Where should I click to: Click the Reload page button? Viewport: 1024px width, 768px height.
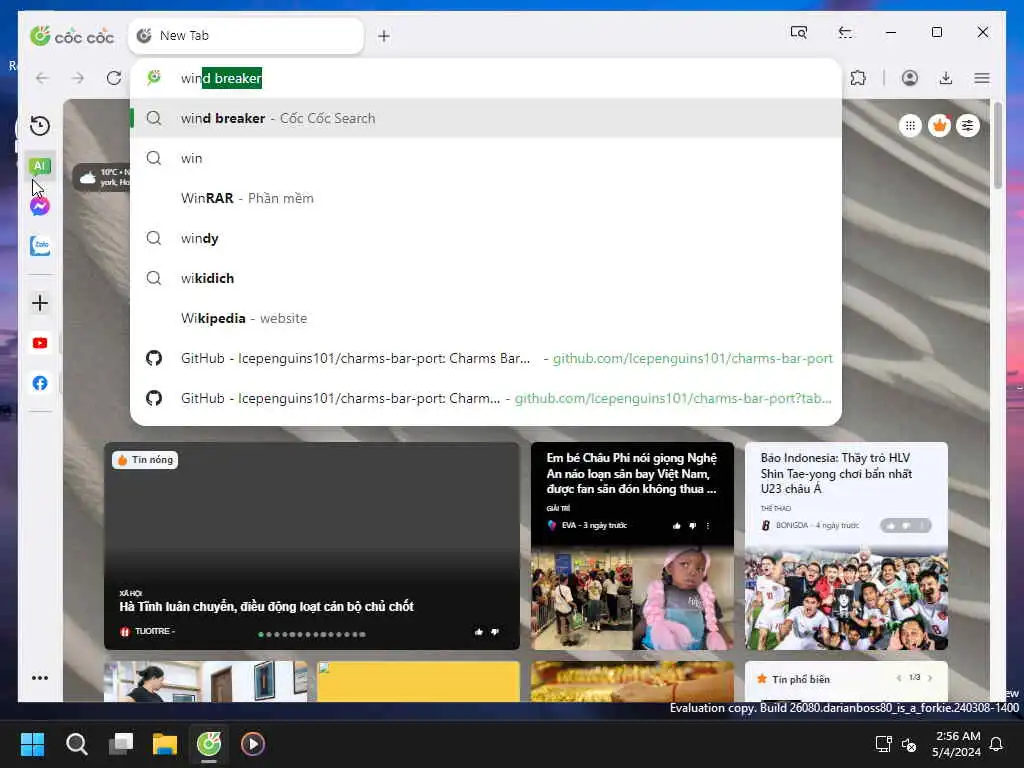coord(114,78)
